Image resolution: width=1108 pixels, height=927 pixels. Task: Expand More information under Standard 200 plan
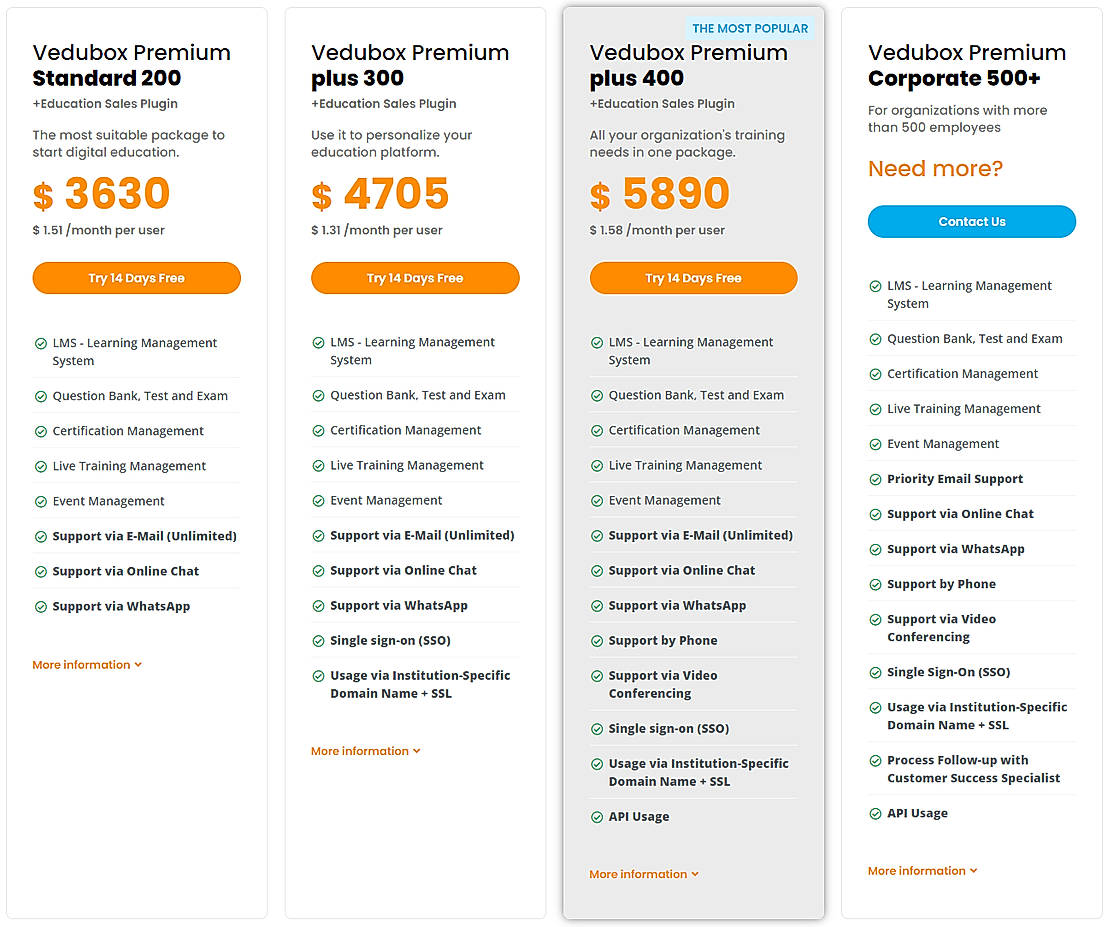(87, 665)
